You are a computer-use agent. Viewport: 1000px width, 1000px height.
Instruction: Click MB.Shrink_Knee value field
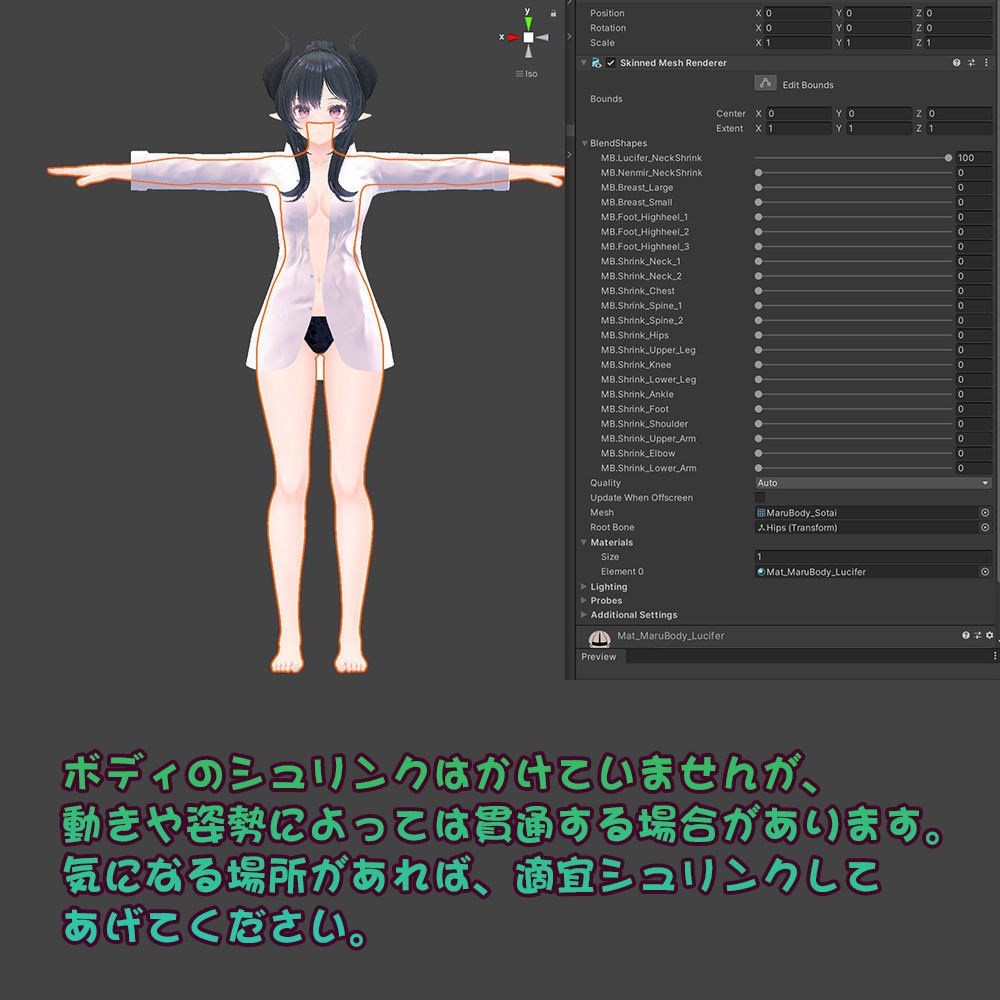point(974,365)
